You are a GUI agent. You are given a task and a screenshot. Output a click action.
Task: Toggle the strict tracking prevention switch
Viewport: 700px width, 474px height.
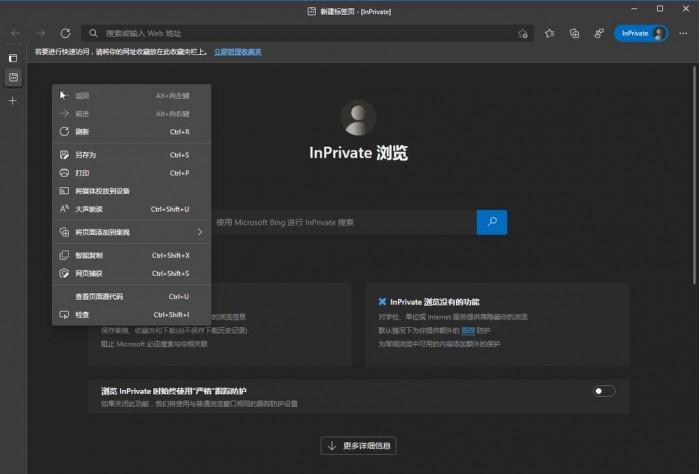pos(604,391)
